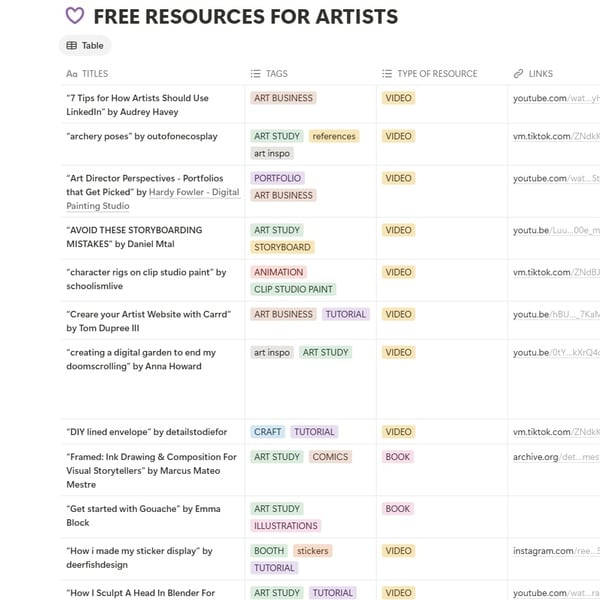
Task: Open "How i made my sticker display" title
Action: [x=139, y=558]
